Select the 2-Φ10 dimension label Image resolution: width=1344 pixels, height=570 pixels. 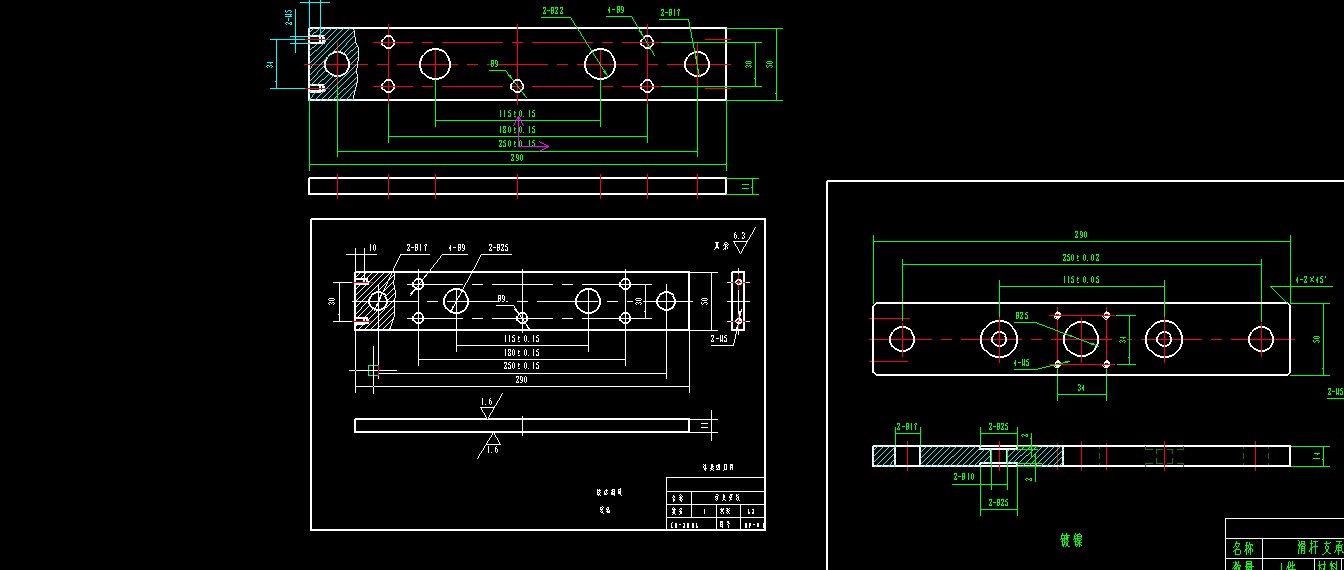pyautogui.click(x=963, y=477)
